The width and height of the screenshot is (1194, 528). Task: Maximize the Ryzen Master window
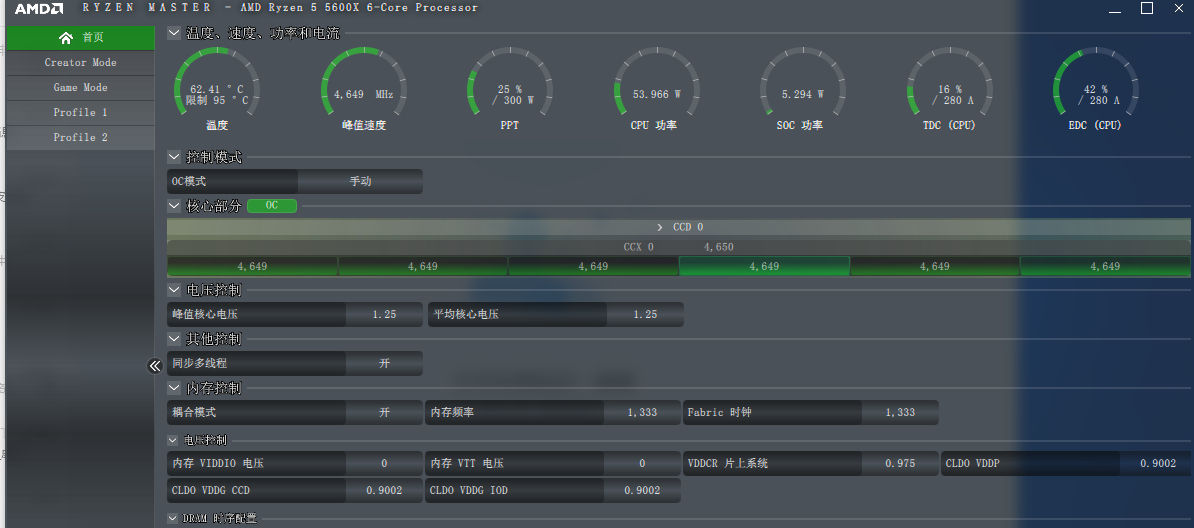coord(1147,8)
